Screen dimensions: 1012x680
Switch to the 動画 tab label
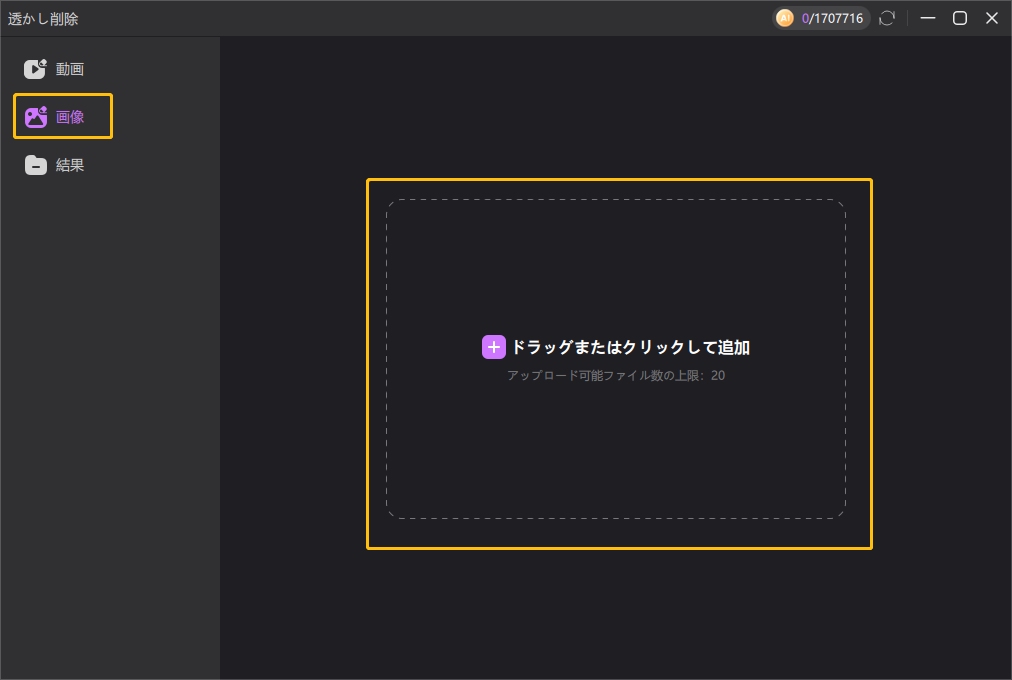(x=70, y=69)
